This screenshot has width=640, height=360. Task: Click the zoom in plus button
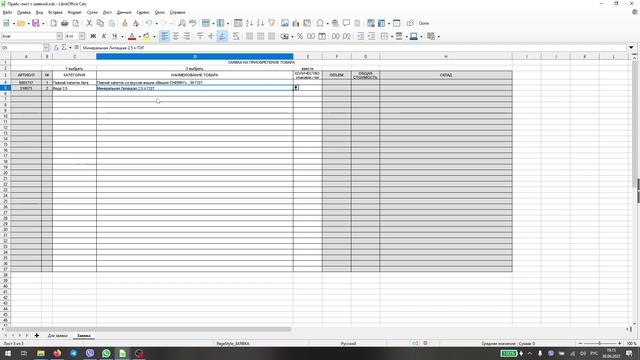[619, 344]
